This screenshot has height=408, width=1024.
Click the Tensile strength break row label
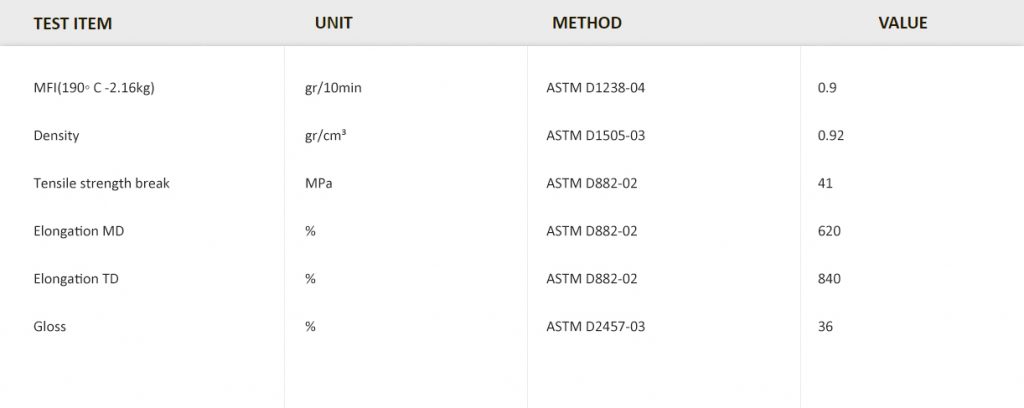[x=101, y=183]
